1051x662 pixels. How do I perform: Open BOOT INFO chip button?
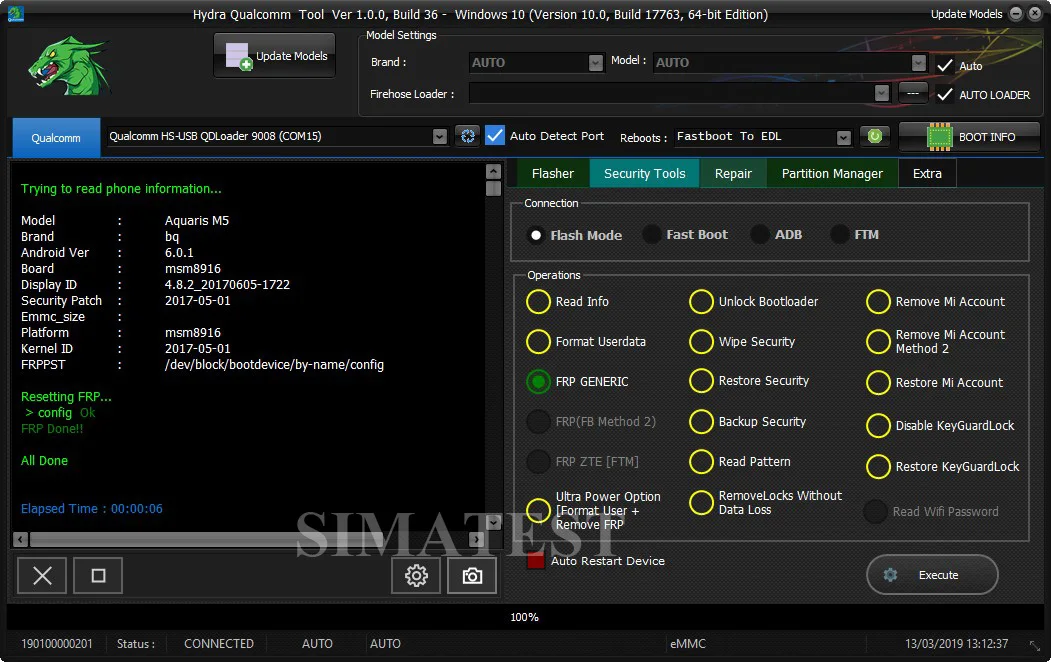969,137
